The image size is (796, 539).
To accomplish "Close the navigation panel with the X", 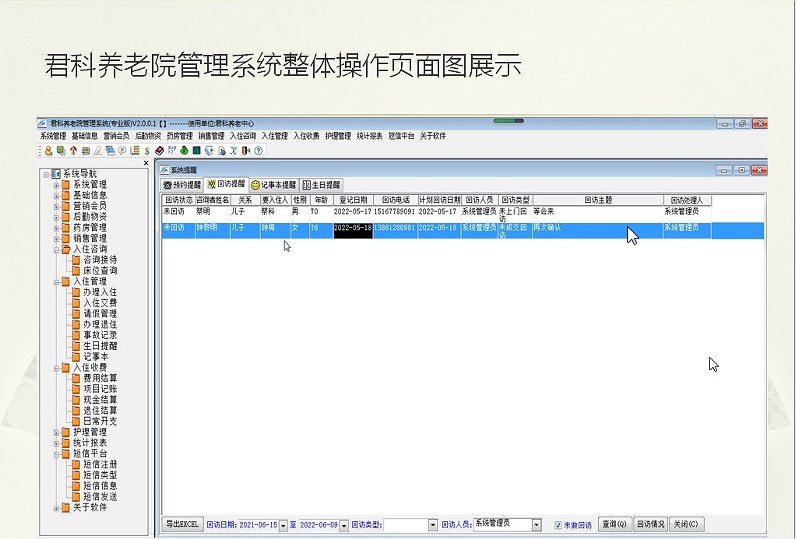I will 146,163.
